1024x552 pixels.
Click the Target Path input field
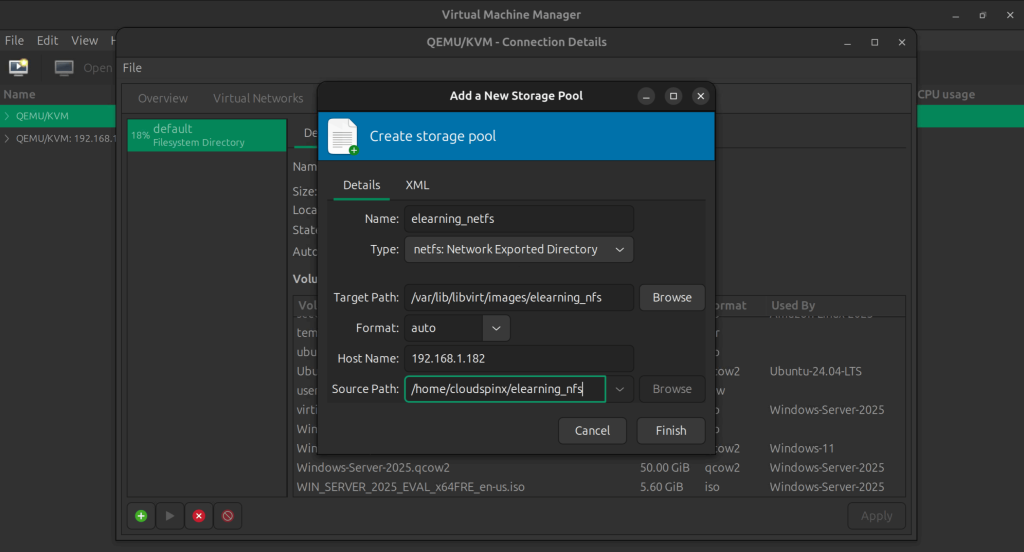tap(519, 298)
